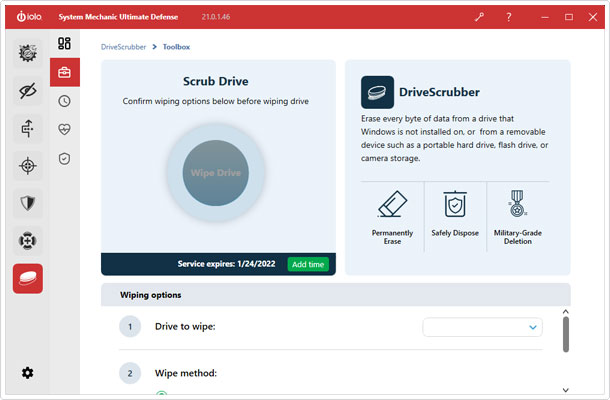Open the System Mechanic gear icon in sidebar

28,53
